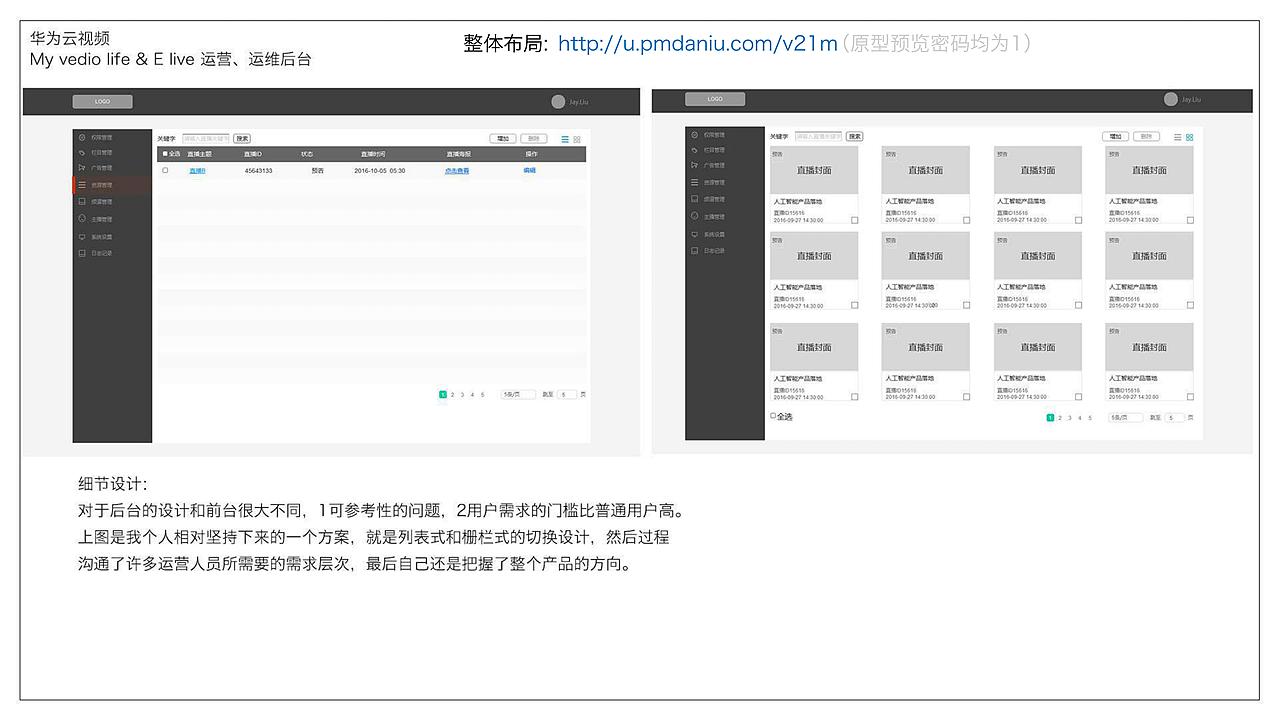Go to page 5 in list-view pagination

click(482, 395)
